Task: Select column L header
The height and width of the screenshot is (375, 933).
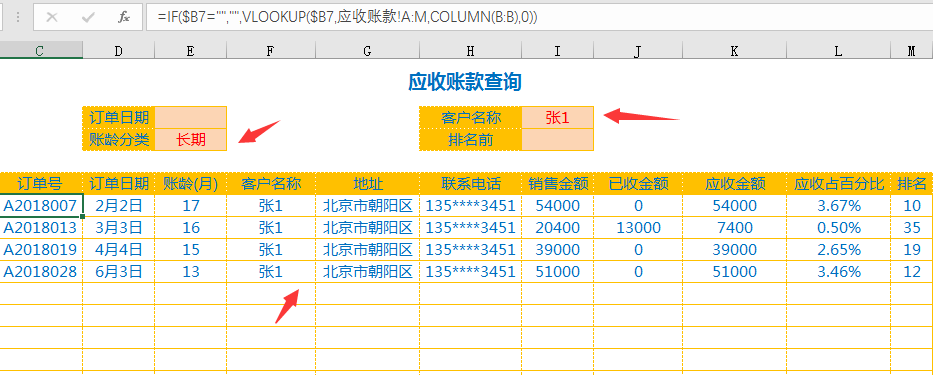Action: [x=838, y=51]
